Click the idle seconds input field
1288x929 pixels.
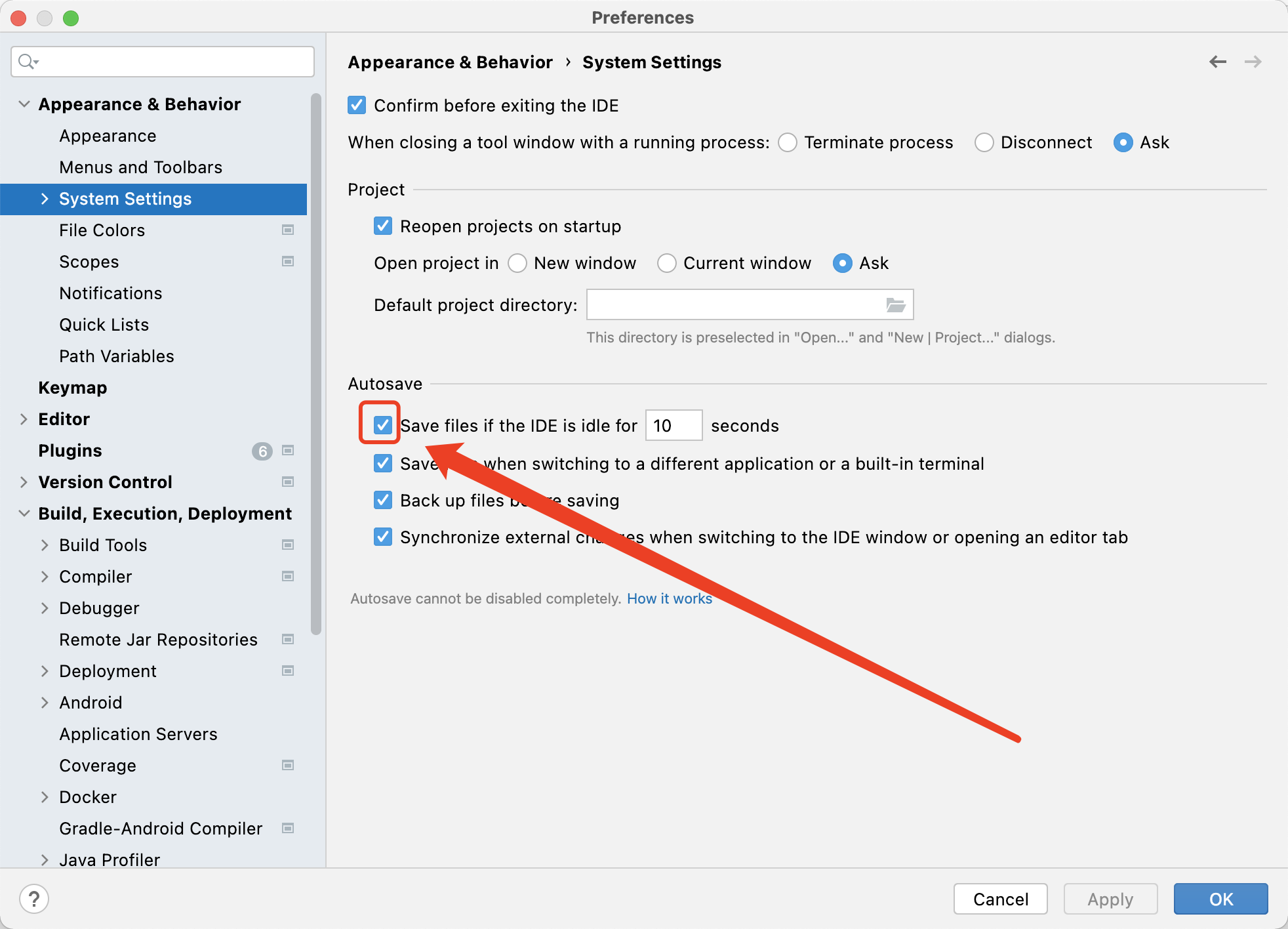[x=674, y=426]
